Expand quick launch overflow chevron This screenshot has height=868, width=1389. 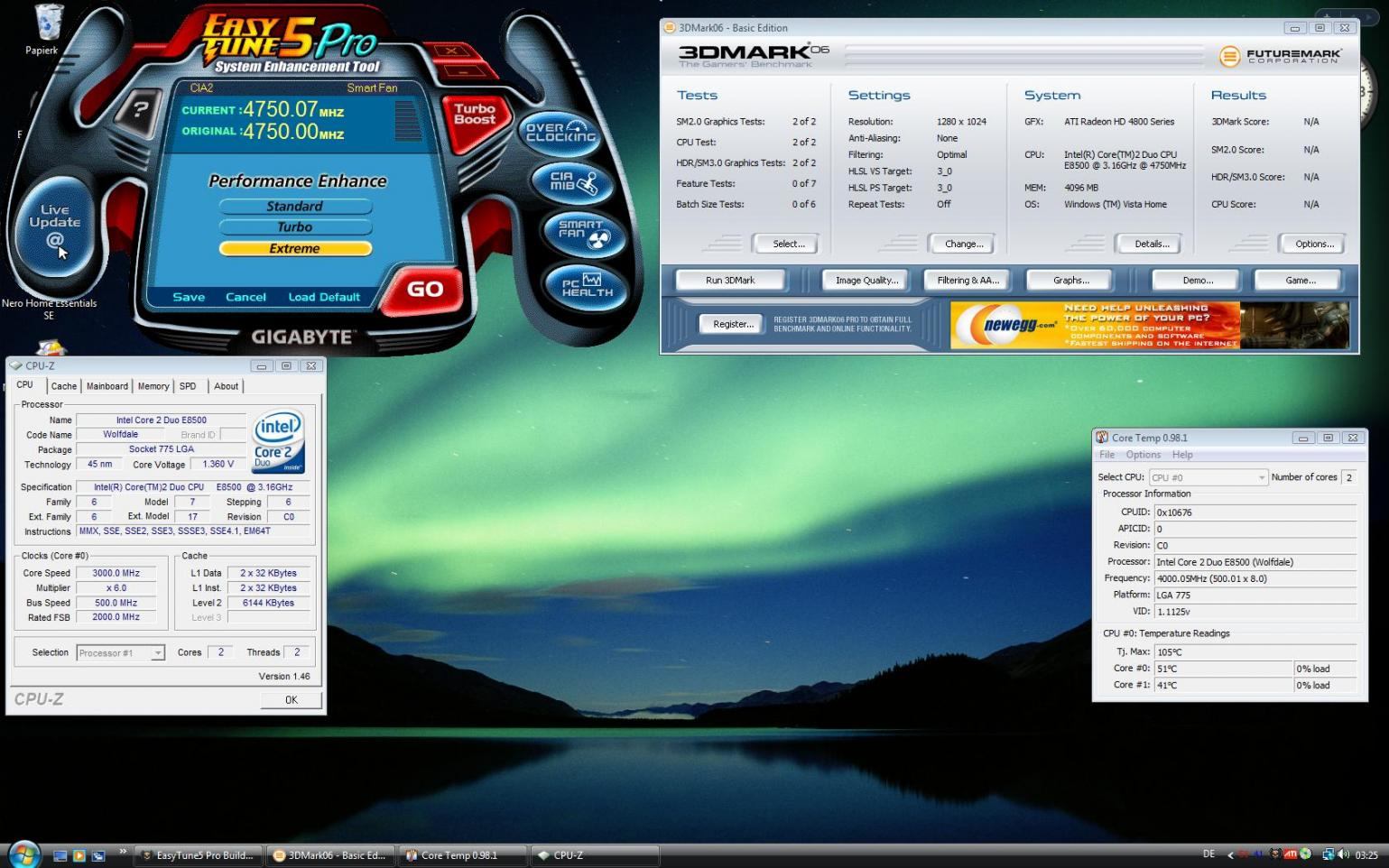coord(123,852)
